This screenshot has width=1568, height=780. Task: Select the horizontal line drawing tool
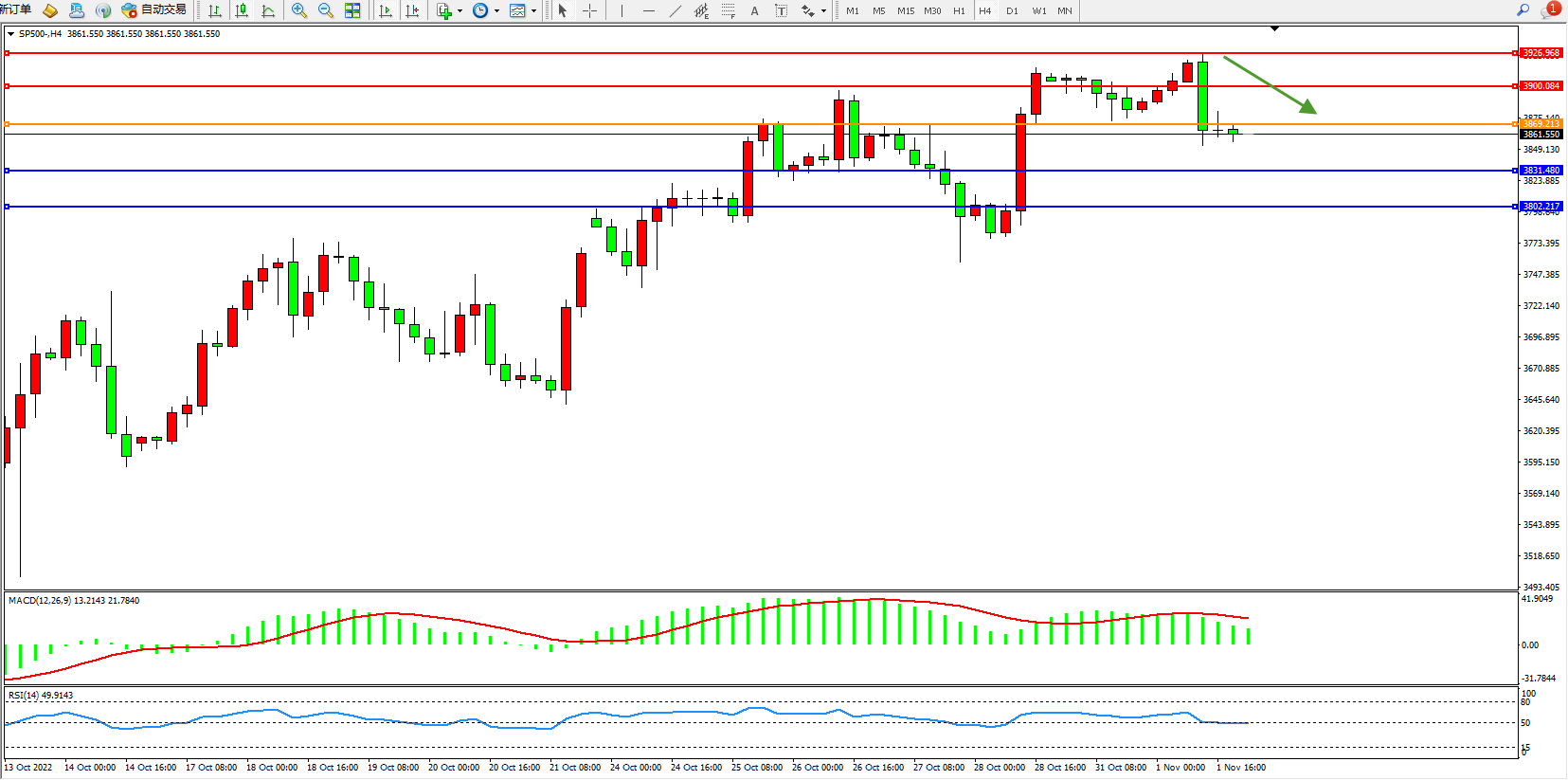[648, 10]
